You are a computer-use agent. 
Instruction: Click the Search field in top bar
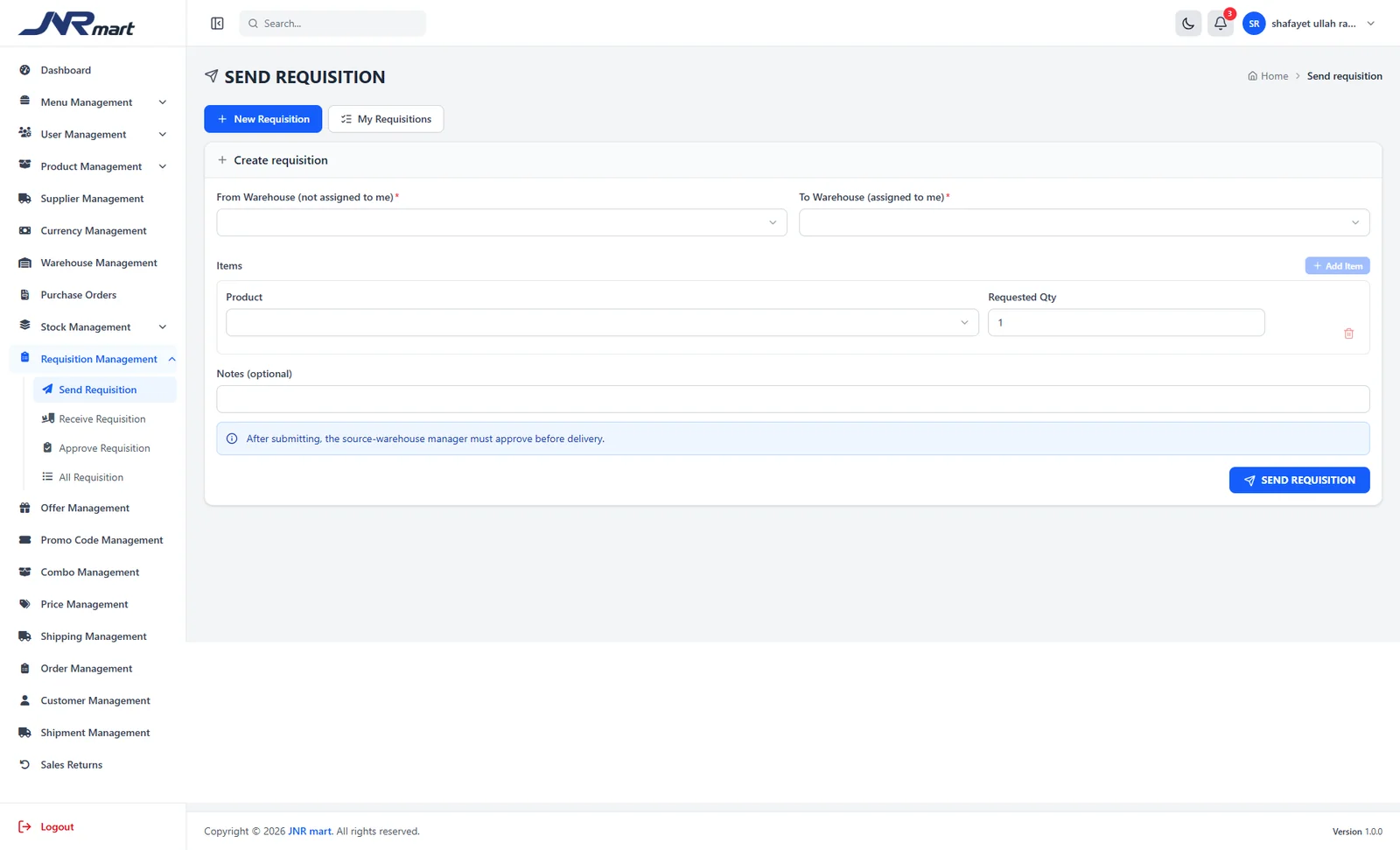point(332,24)
